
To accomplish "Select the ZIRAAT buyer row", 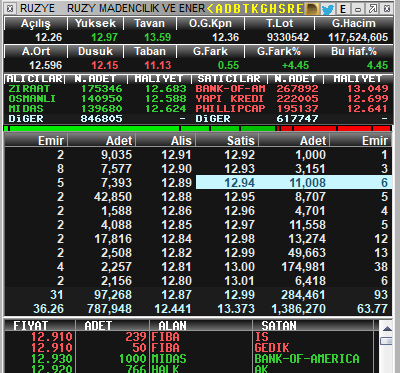I will click(99, 89).
